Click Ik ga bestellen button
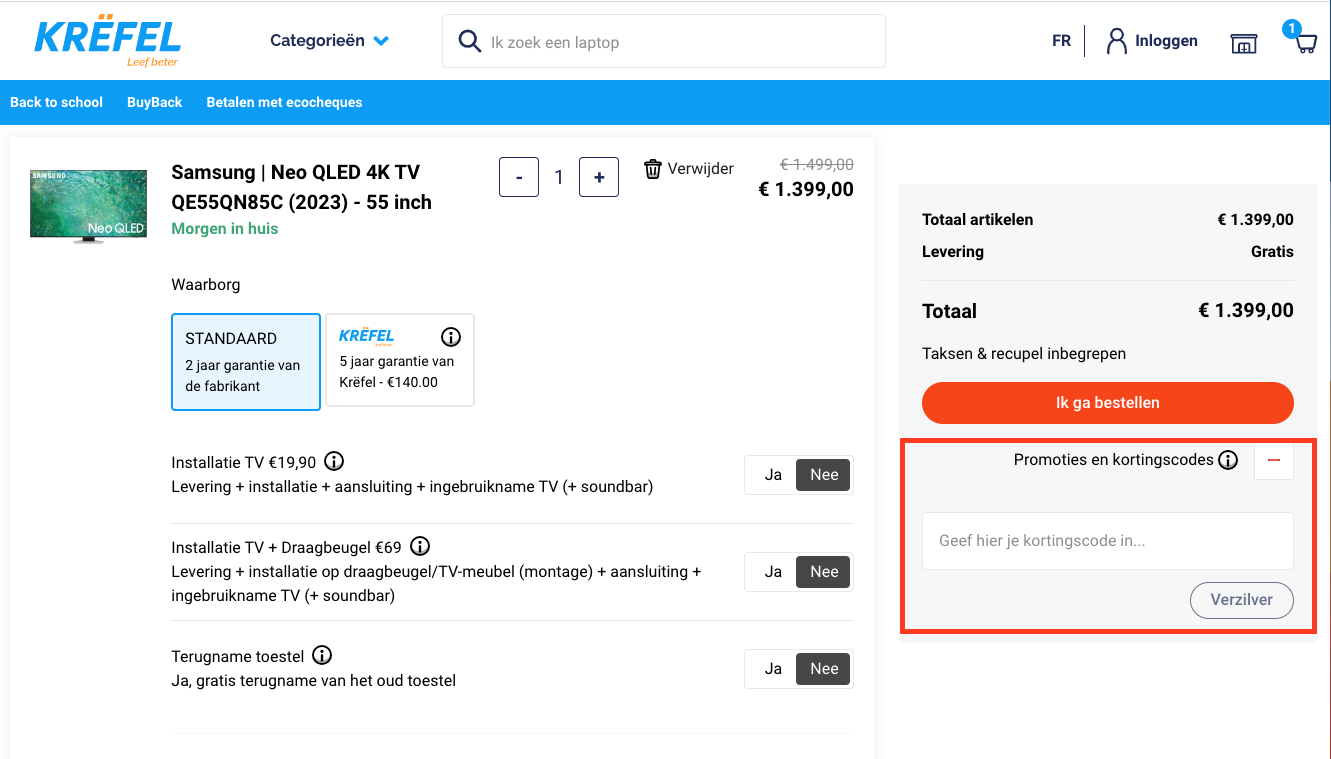1331x759 pixels. (1108, 403)
